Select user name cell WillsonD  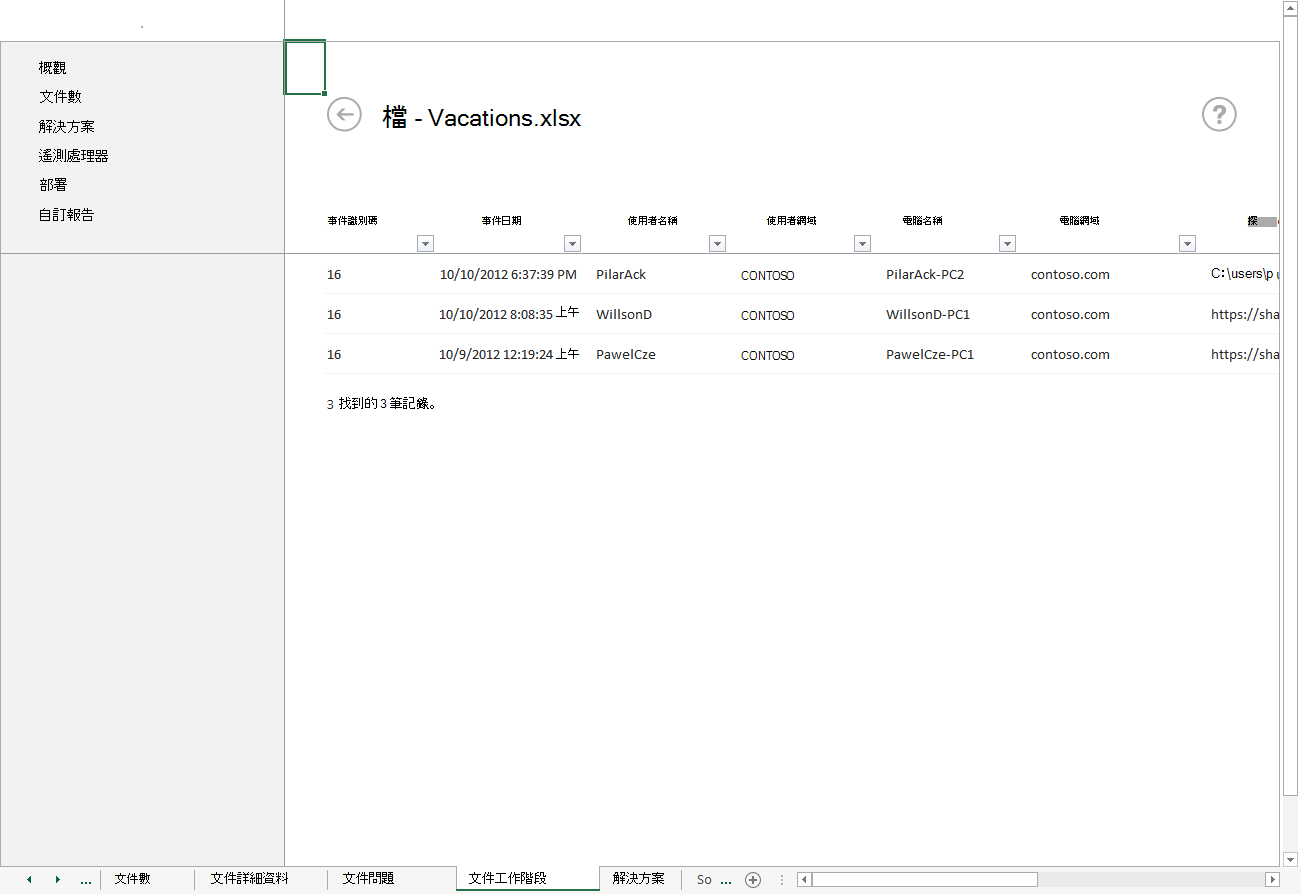[x=624, y=314]
